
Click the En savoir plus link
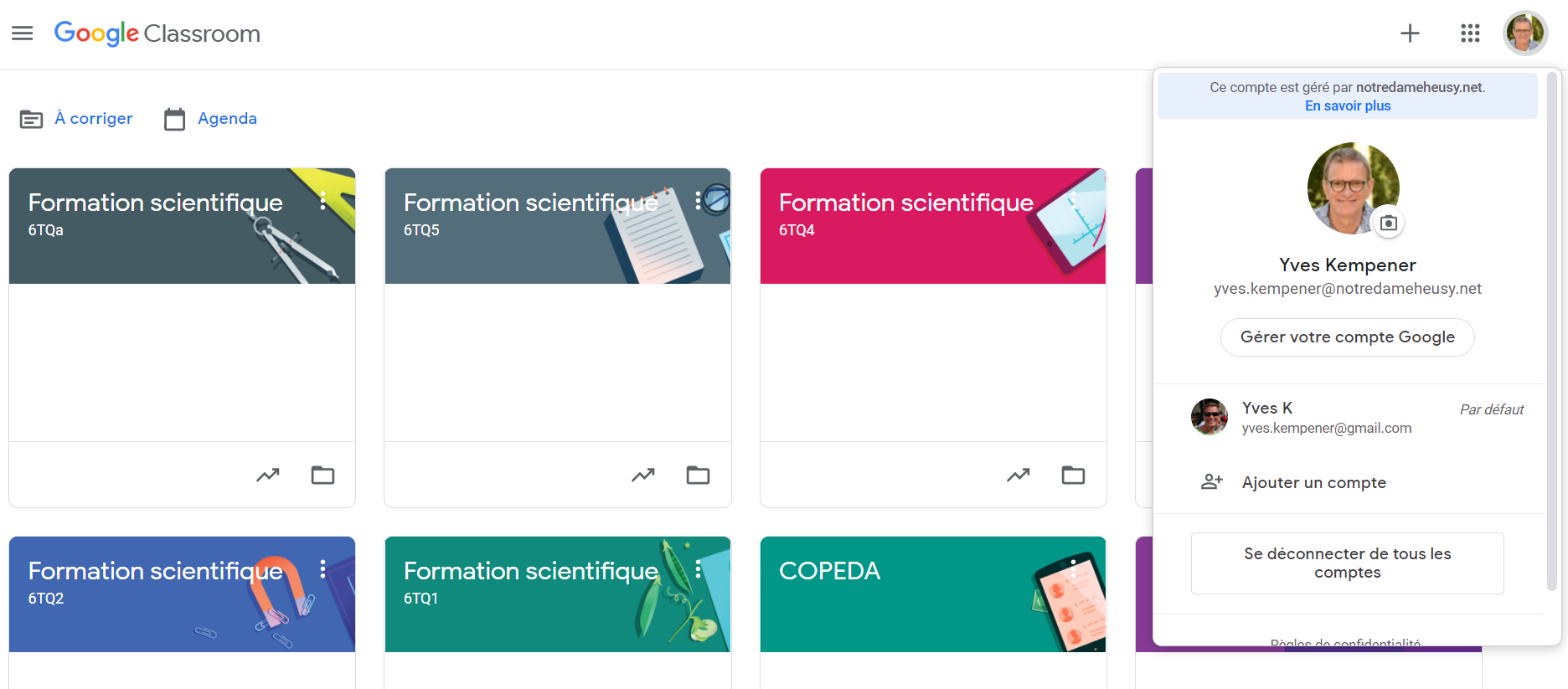click(1347, 105)
